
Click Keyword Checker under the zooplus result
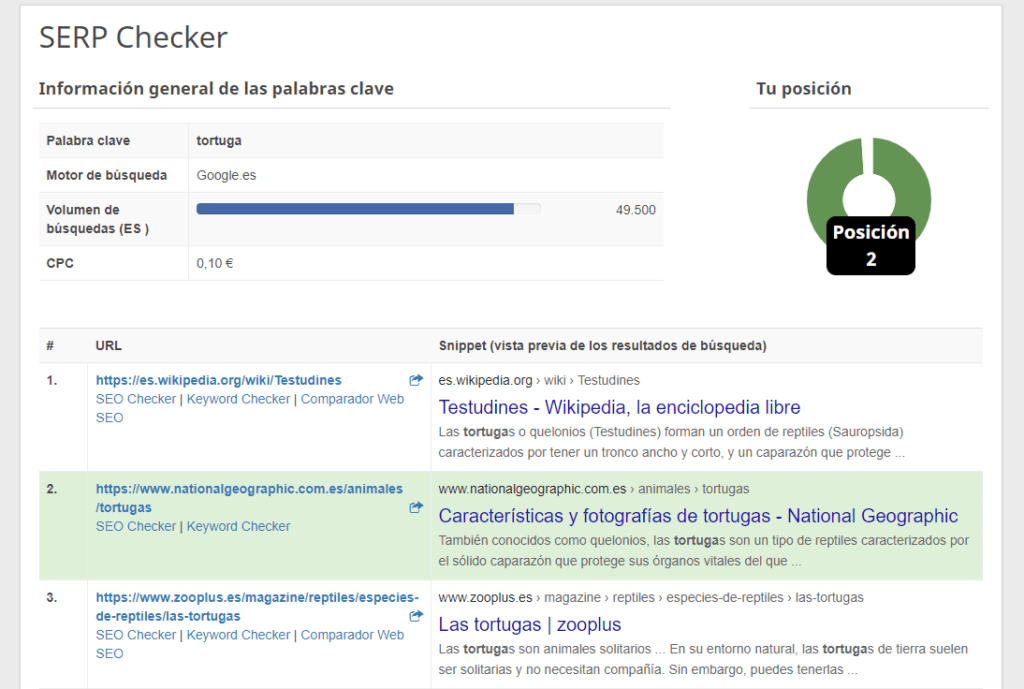click(x=238, y=635)
